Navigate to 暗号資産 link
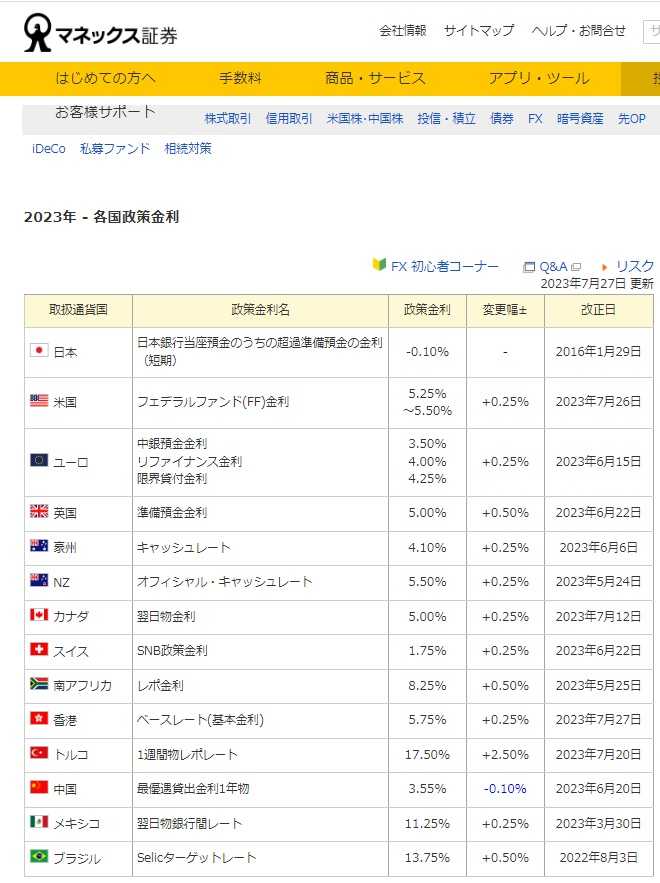Image resolution: width=660 pixels, height=883 pixels. 580,118
